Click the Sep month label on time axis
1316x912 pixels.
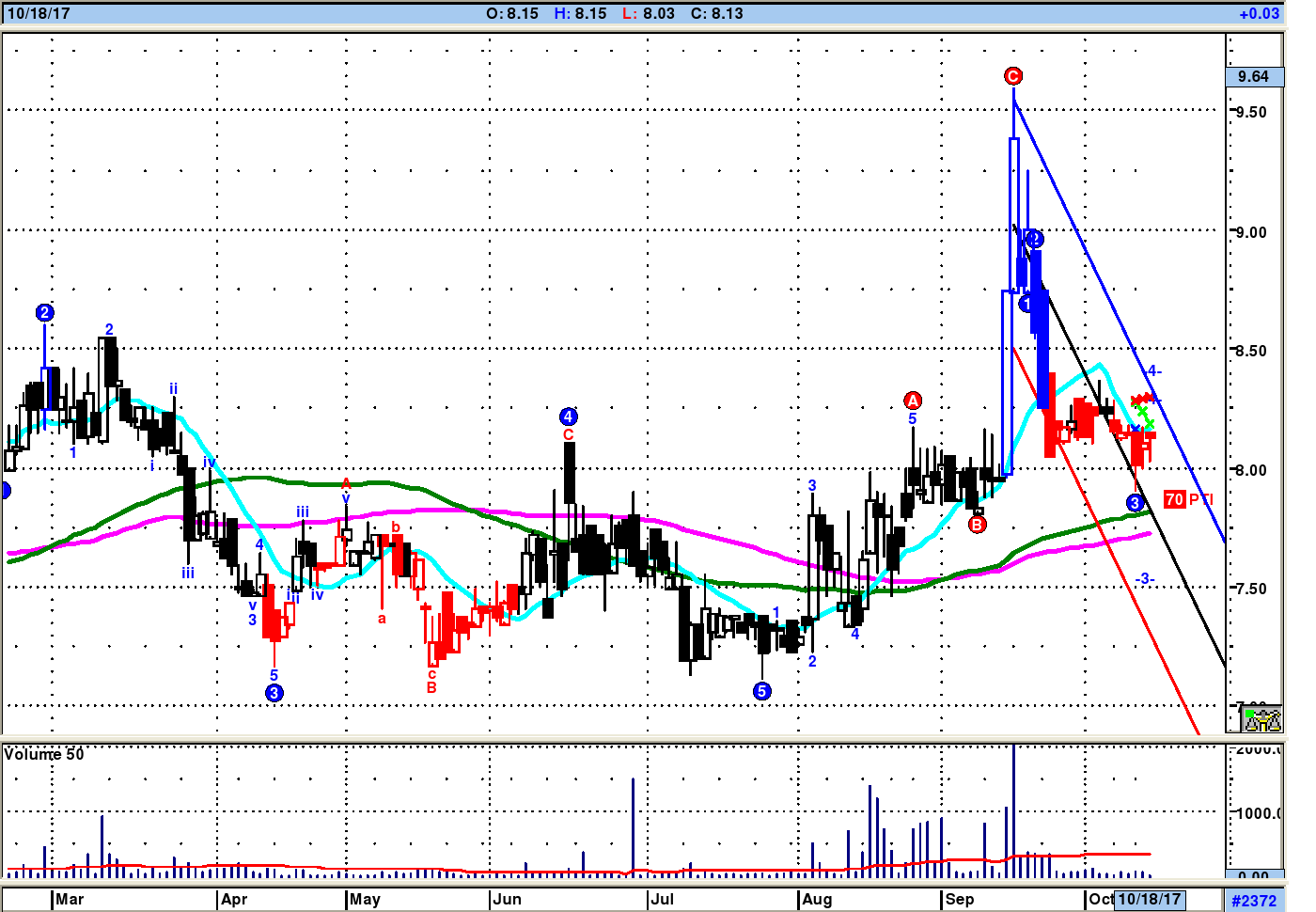[960, 899]
